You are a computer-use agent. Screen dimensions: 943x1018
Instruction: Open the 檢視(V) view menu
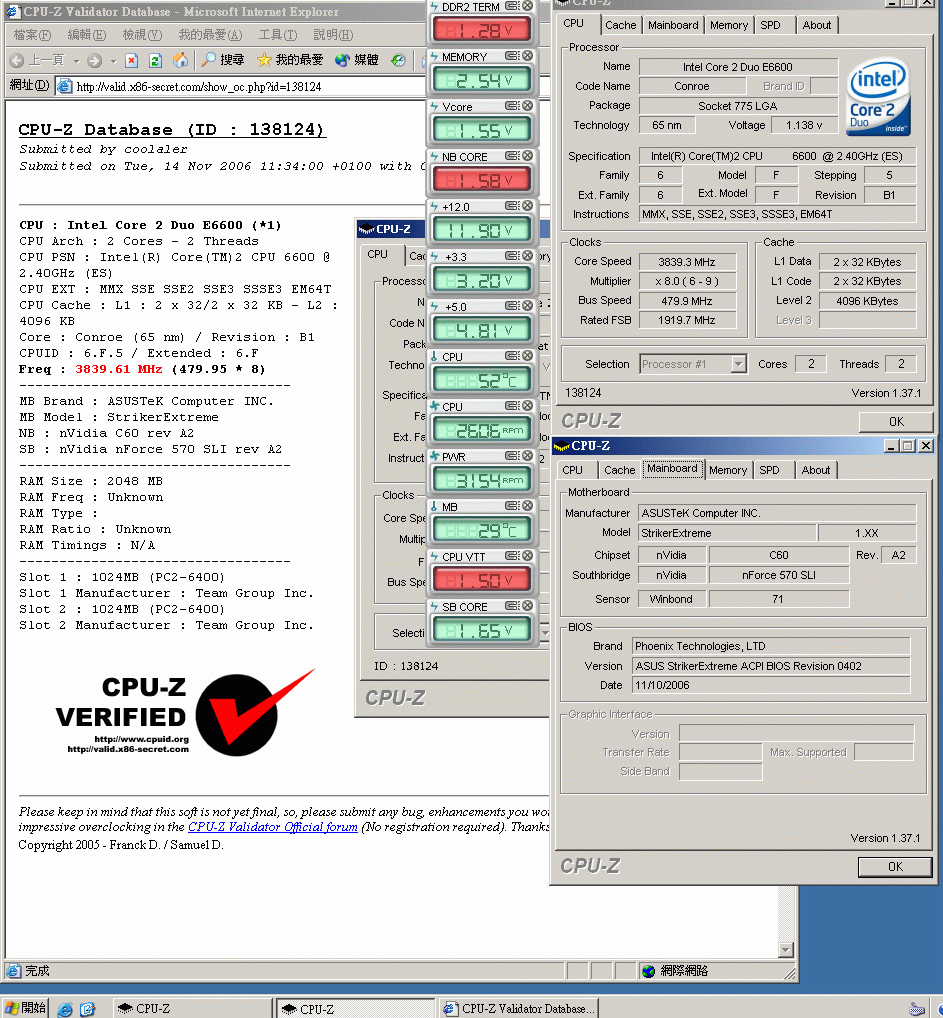click(142, 34)
